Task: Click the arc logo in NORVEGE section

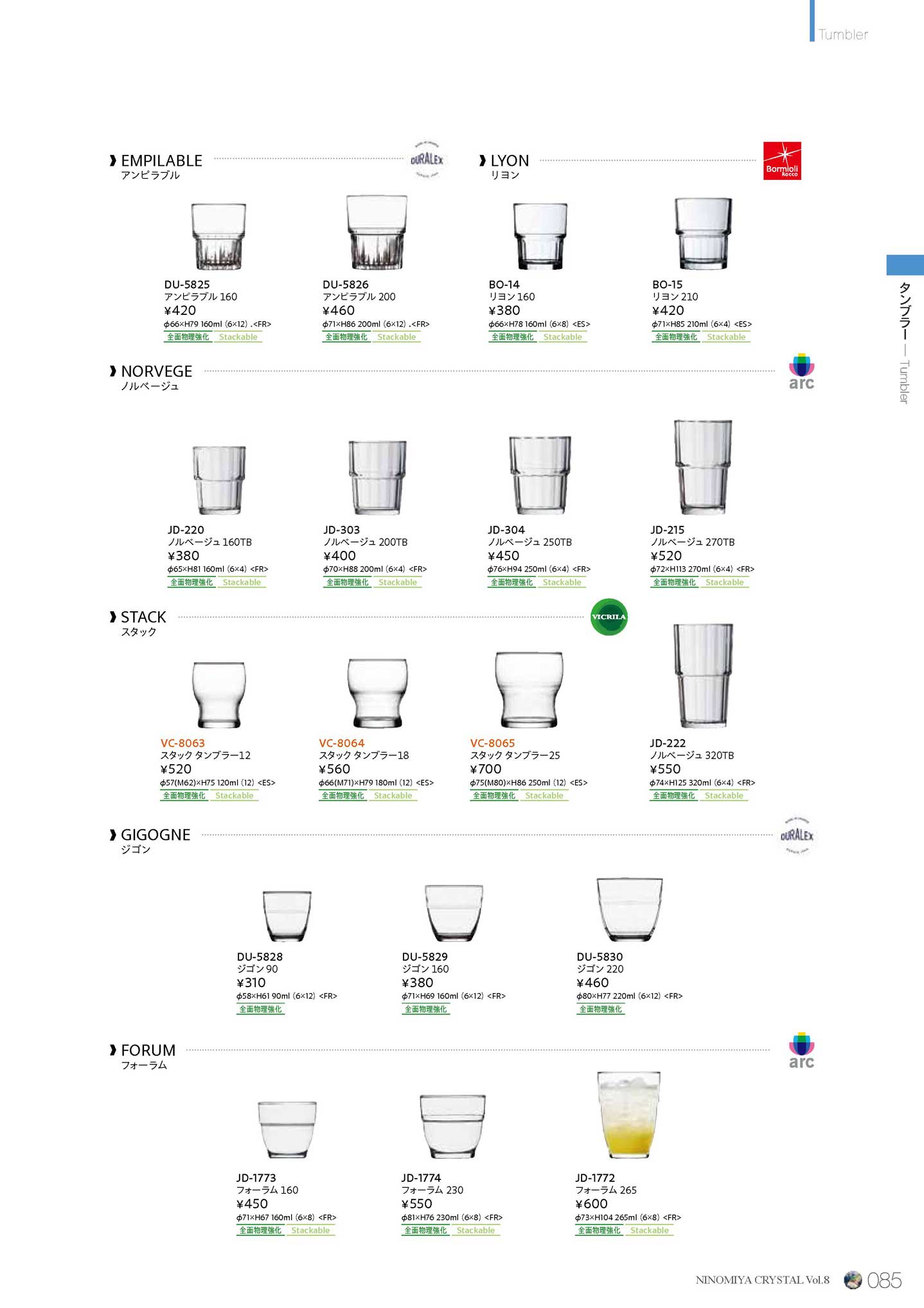Action: point(801,372)
